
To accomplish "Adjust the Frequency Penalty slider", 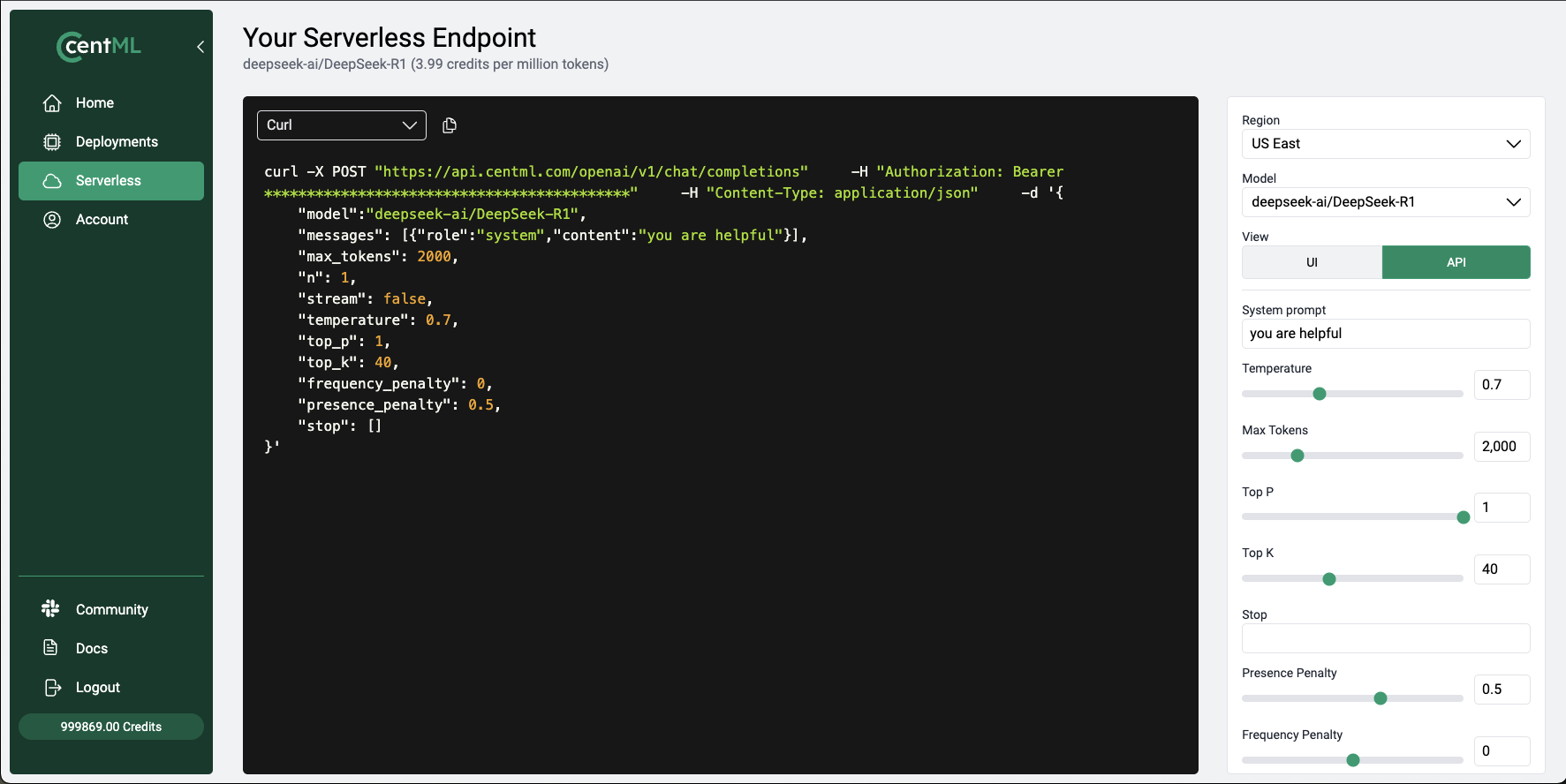I will point(1352,760).
